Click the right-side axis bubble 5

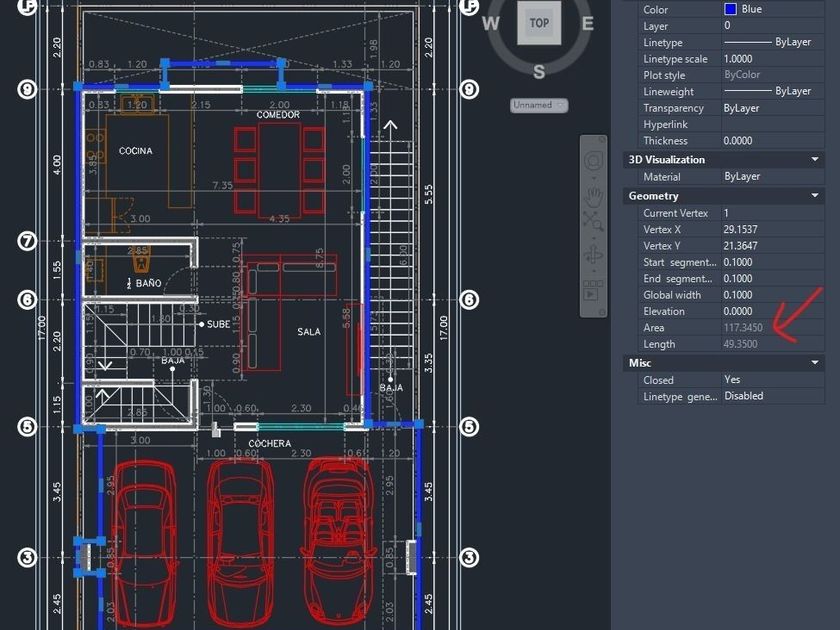point(469,427)
